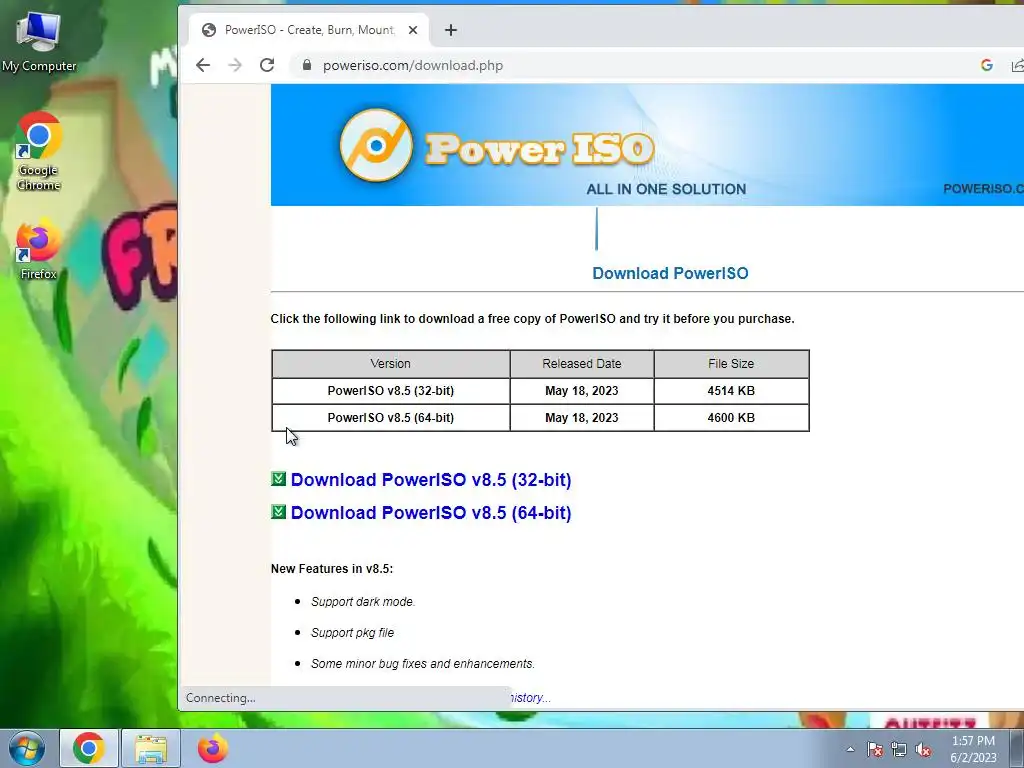Click the New Features in v8.5 heading
Image resolution: width=1024 pixels, height=768 pixels.
pos(332,568)
